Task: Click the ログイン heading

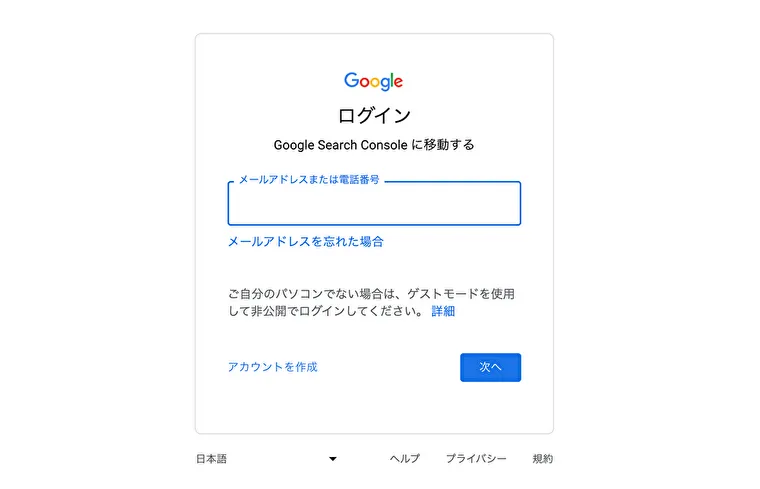Action: pos(374,115)
